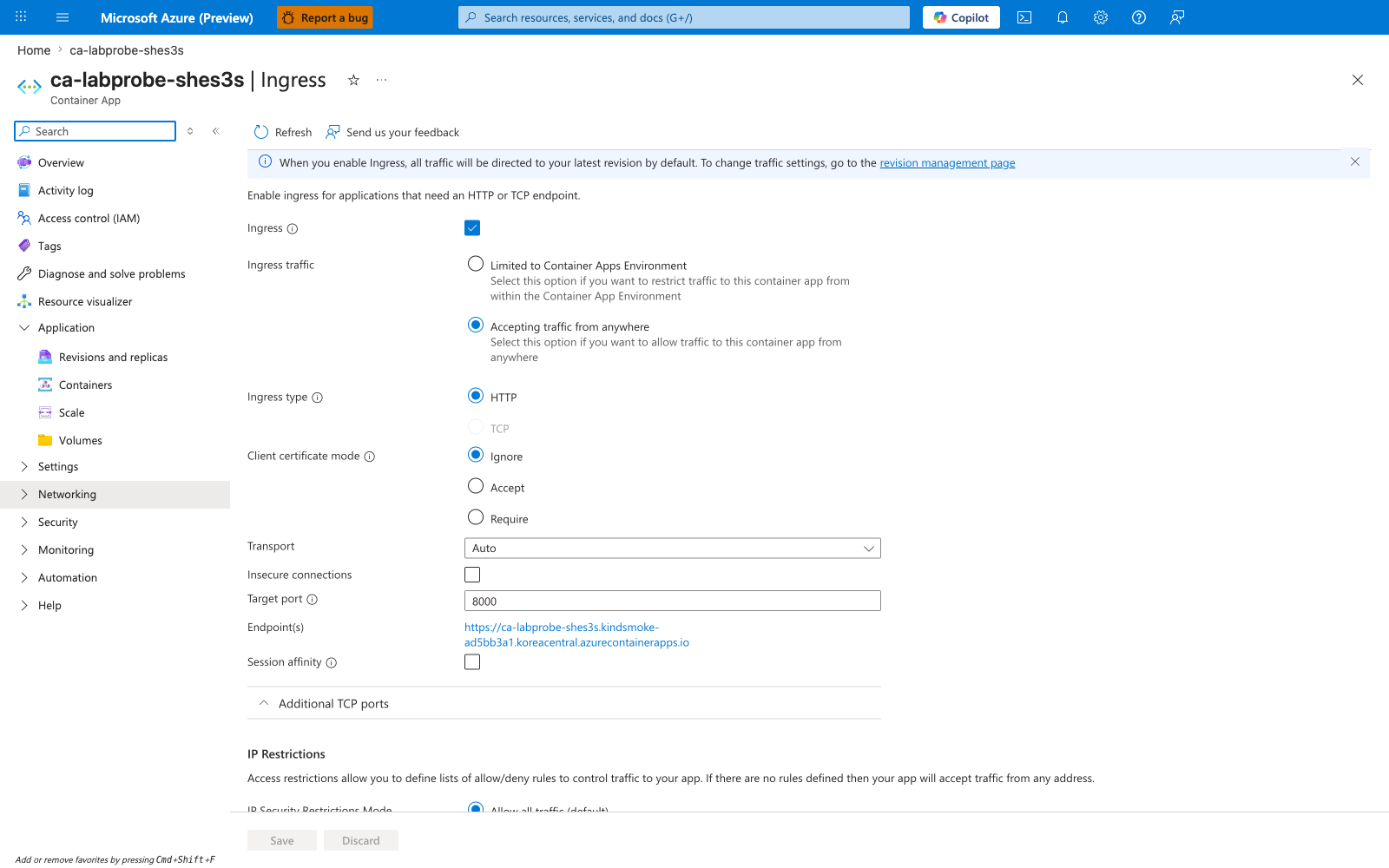The width and height of the screenshot is (1389, 868).
Task: Open portal settings gear
Action: [1101, 17]
